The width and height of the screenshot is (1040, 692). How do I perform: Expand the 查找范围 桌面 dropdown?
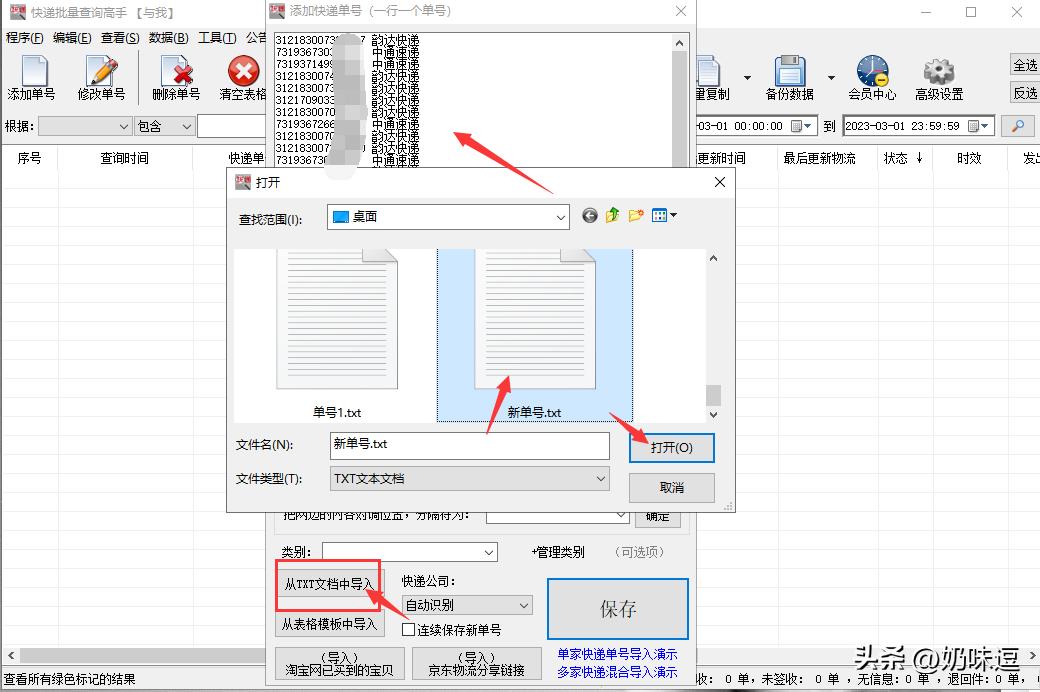[560, 217]
